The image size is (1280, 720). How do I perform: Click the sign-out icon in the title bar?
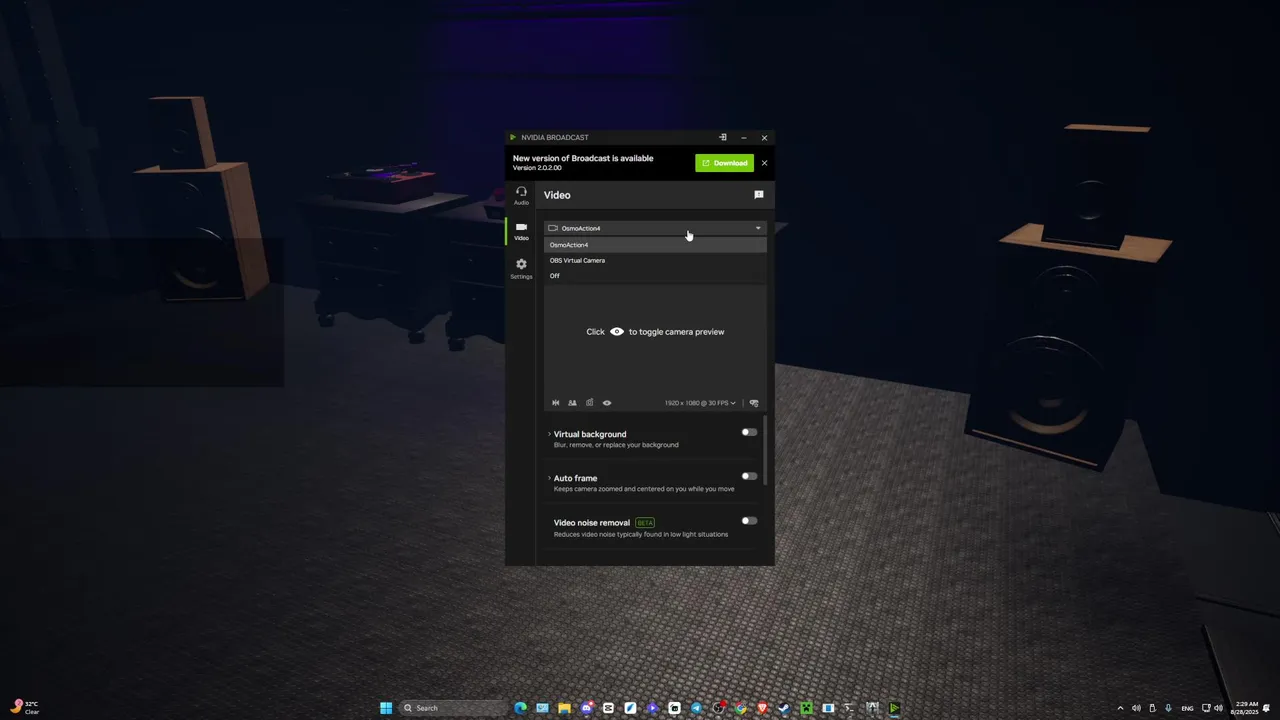coord(723,137)
